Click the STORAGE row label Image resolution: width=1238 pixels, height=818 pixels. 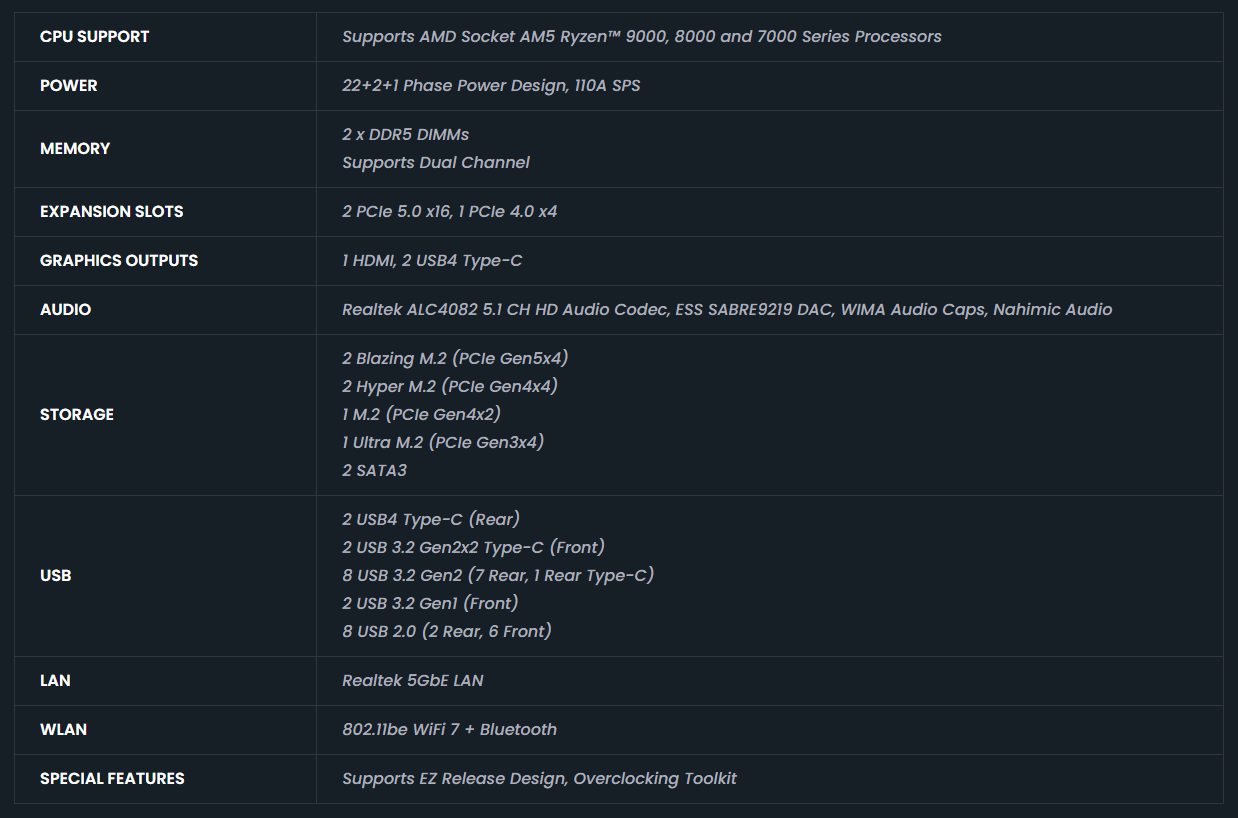tap(76, 415)
